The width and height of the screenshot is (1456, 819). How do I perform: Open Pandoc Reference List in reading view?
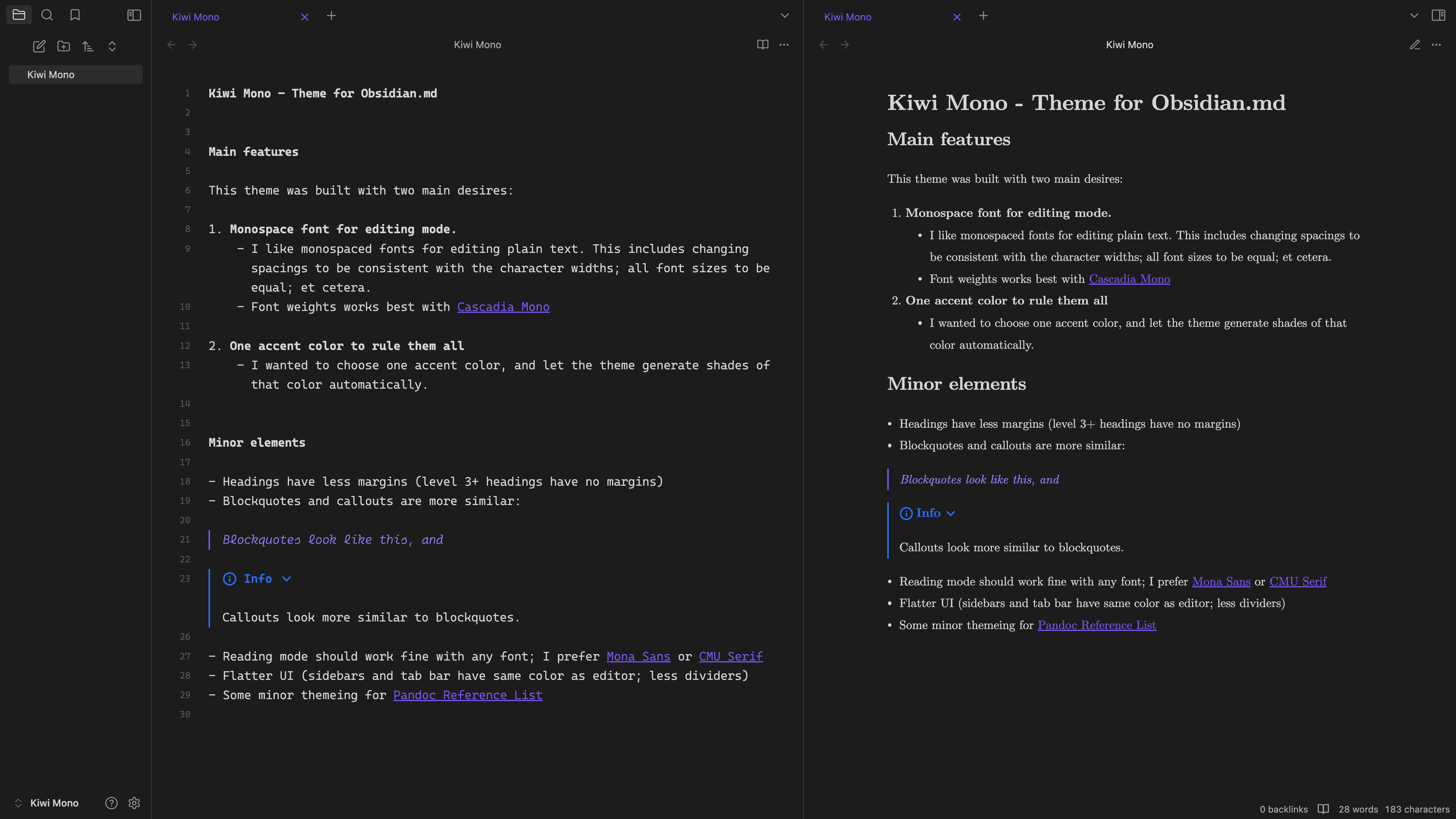click(1097, 625)
